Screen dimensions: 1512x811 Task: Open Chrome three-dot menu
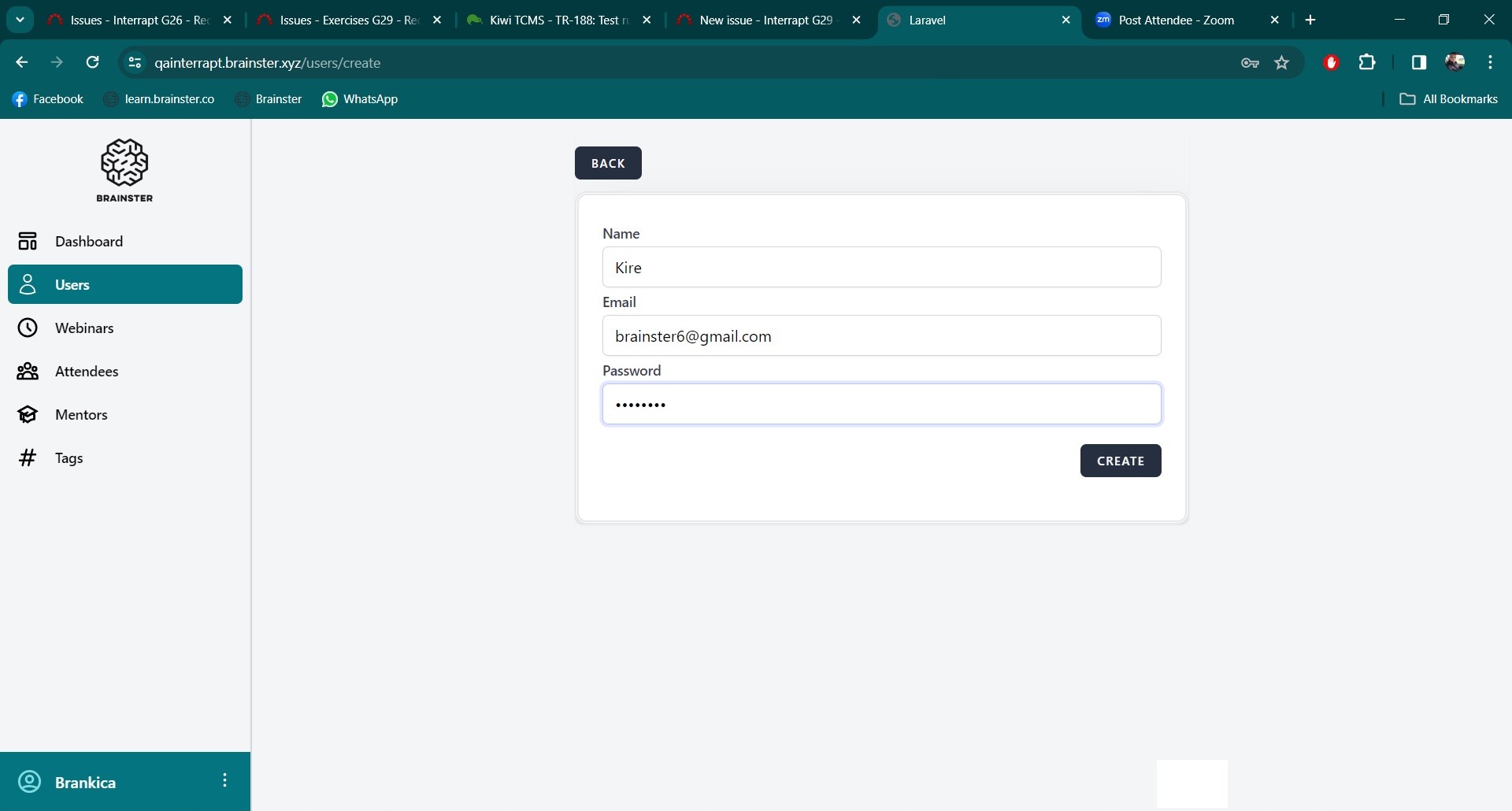point(1490,63)
